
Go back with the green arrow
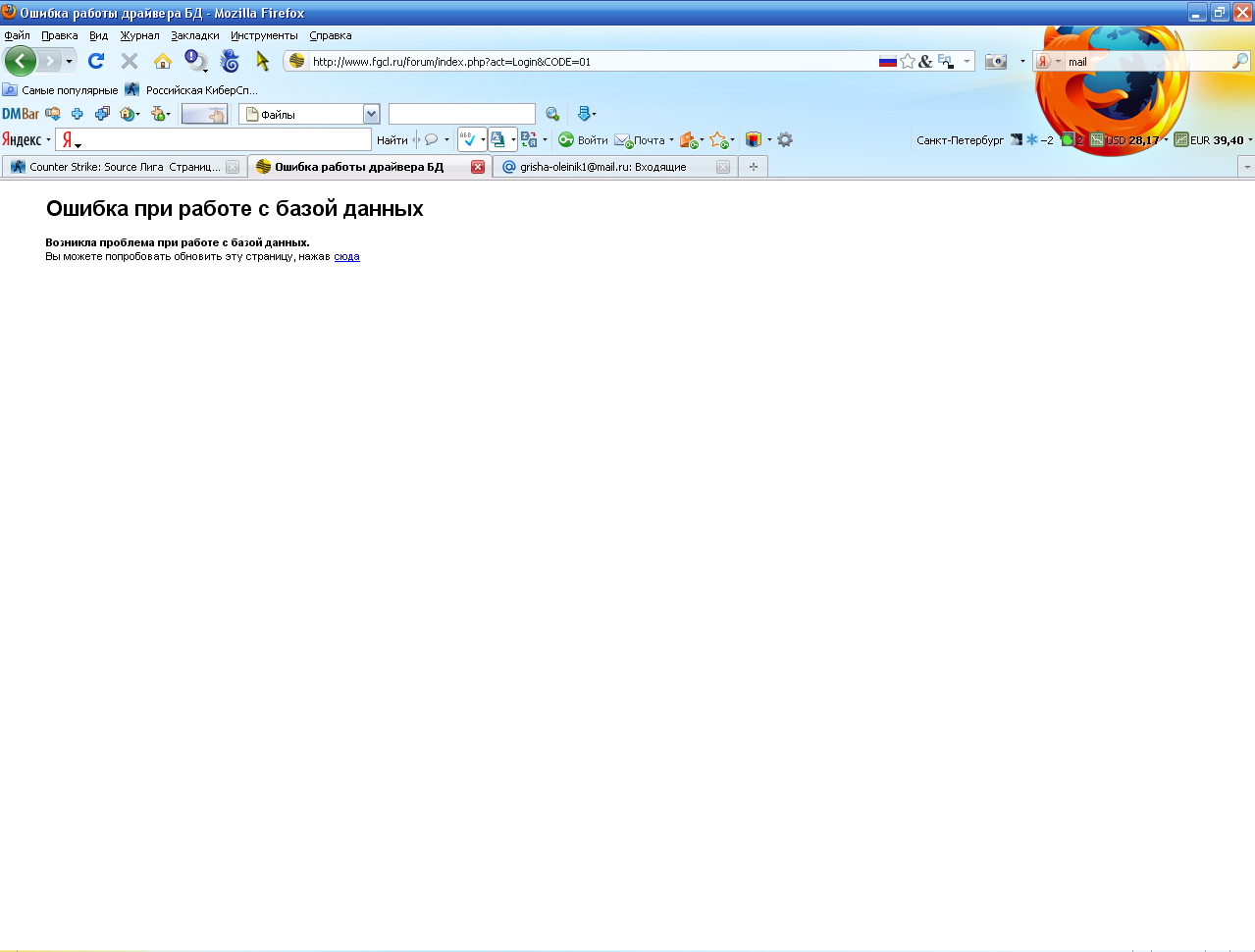pyautogui.click(x=20, y=61)
